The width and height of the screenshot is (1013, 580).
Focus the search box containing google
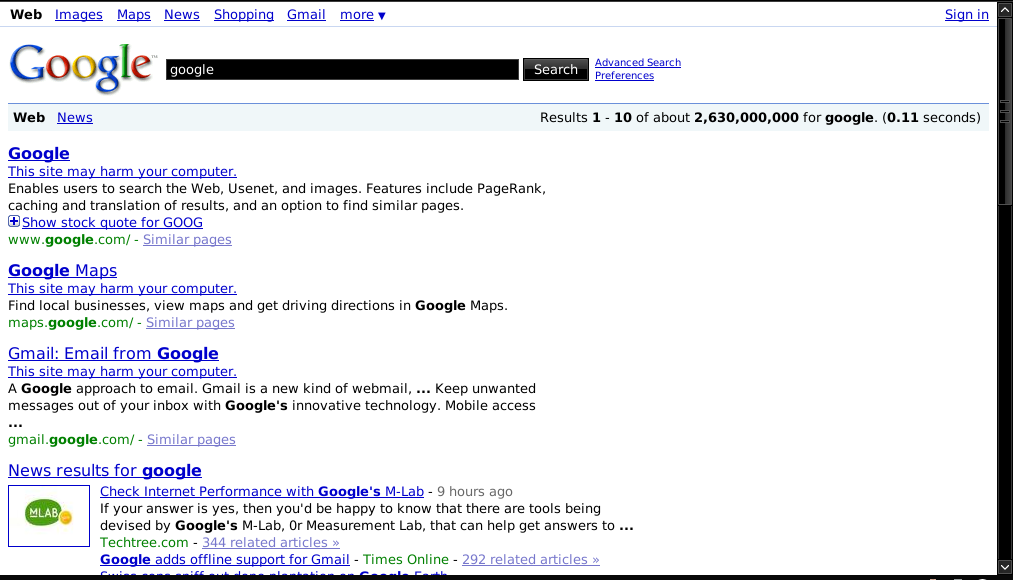(342, 69)
